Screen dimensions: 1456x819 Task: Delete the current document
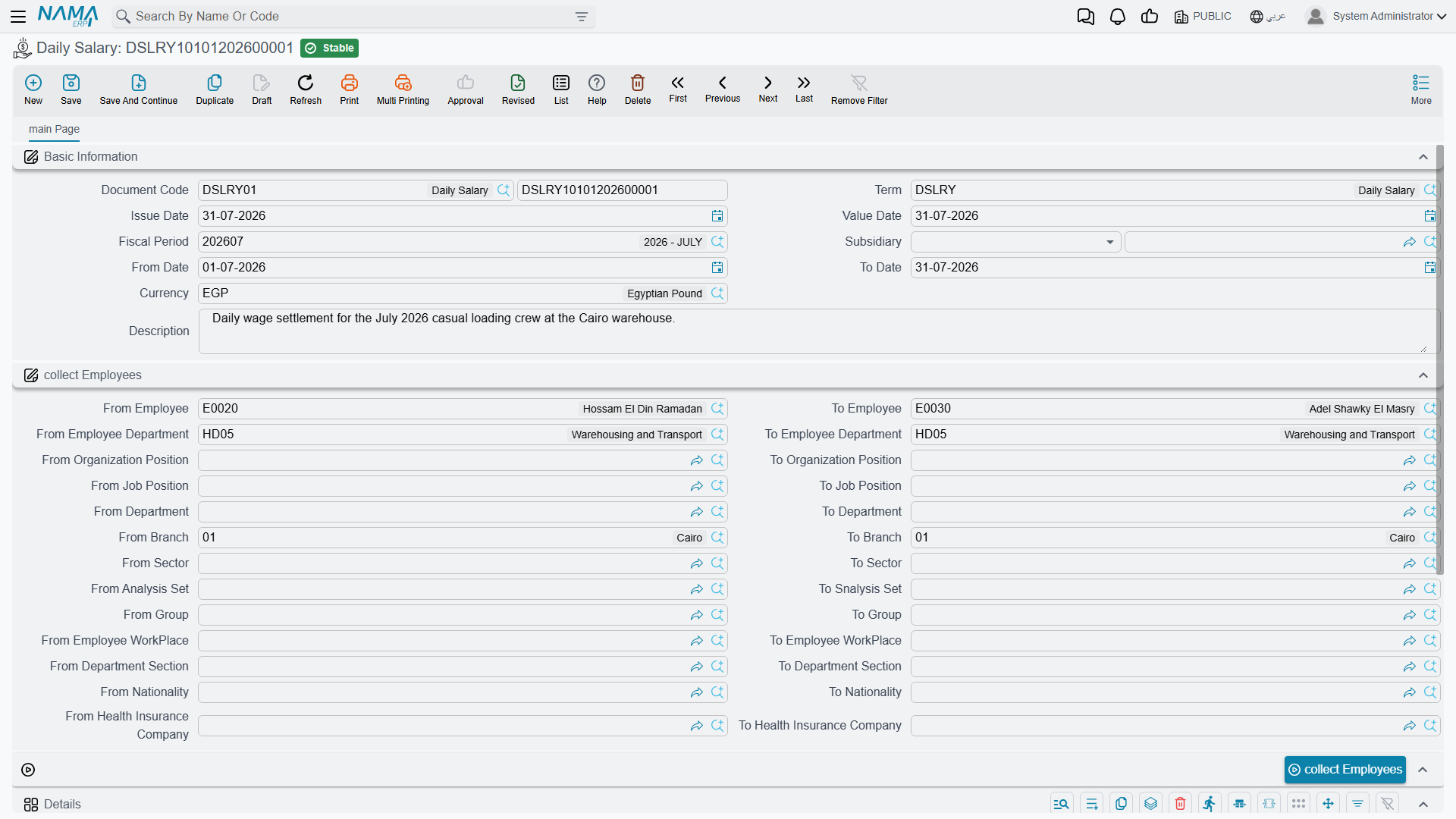click(x=638, y=89)
